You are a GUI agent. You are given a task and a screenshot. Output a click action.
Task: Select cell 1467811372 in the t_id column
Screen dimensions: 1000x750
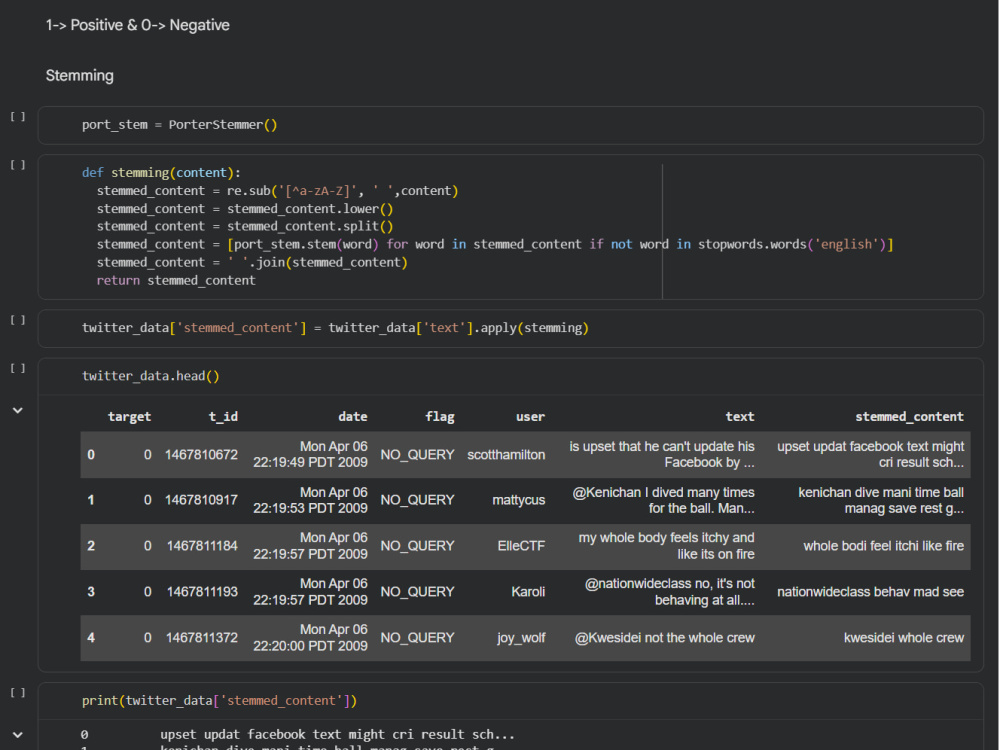click(202, 638)
